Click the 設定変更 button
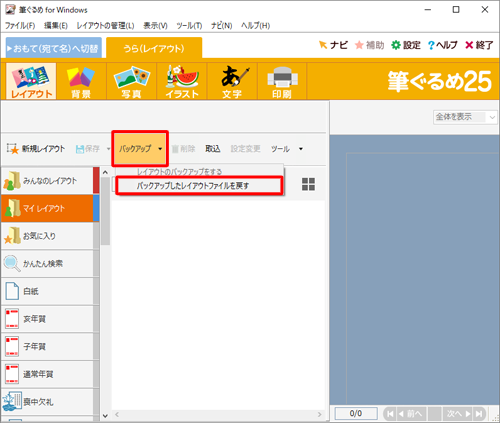 pyautogui.click(x=245, y=149)
